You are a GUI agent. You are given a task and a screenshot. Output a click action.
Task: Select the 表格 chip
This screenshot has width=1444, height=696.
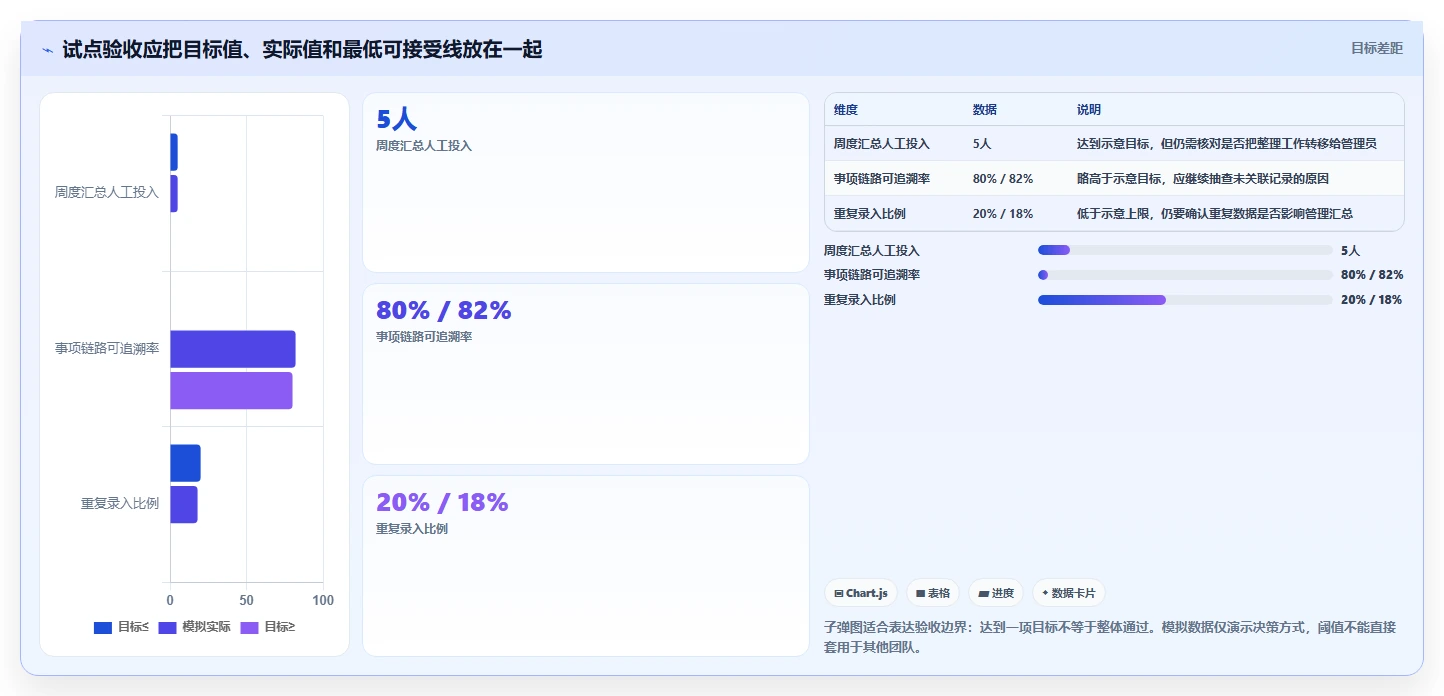point(933,593)
